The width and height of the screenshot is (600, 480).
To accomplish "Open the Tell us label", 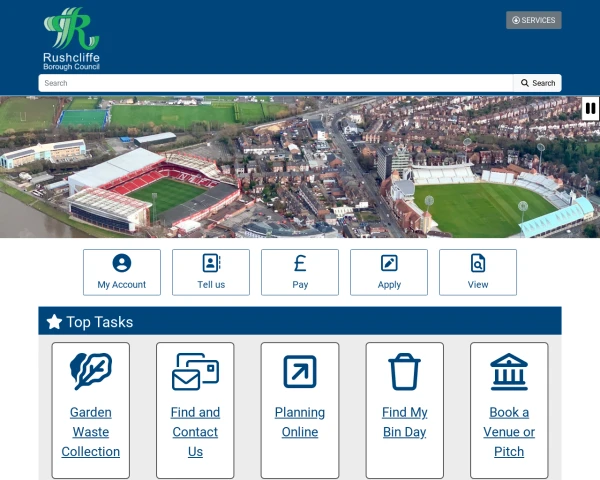I will pos(211,285).
